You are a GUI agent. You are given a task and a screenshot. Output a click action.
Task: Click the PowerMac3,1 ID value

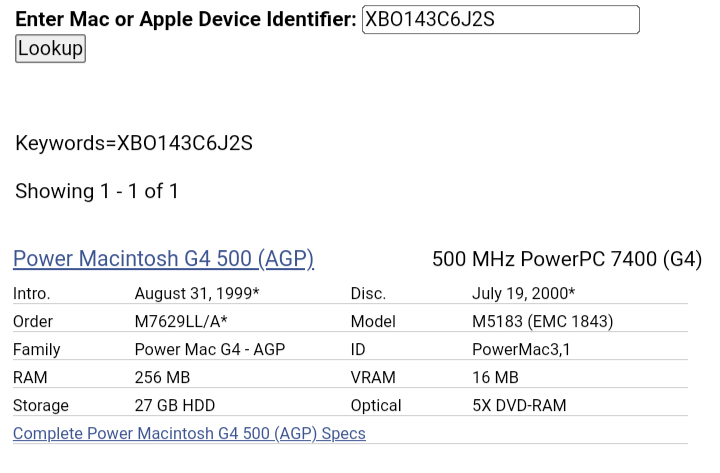pos(521,349)
